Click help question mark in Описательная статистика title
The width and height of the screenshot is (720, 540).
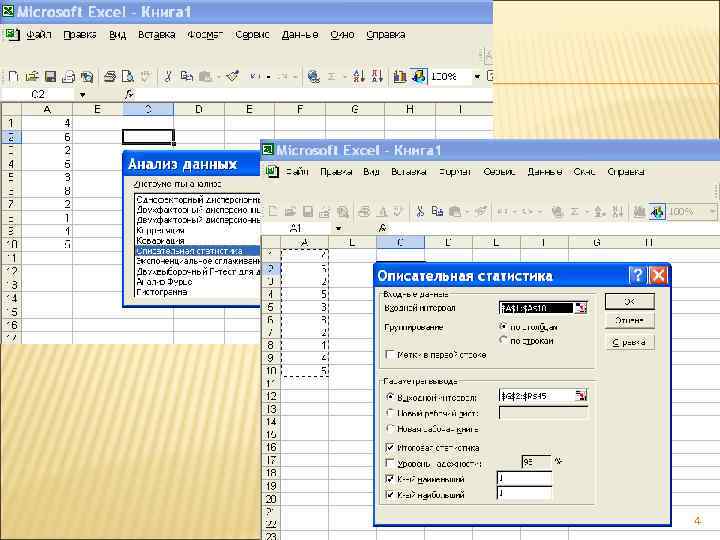click(x=638, y=275)
